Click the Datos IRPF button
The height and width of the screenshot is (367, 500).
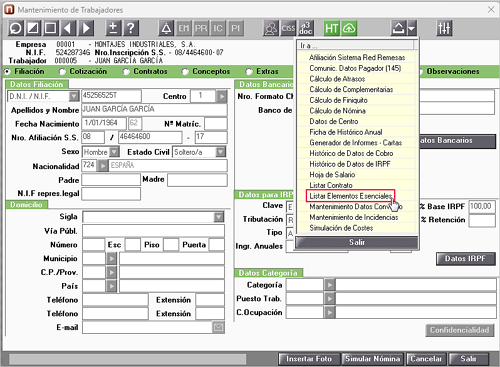(466, 259)
